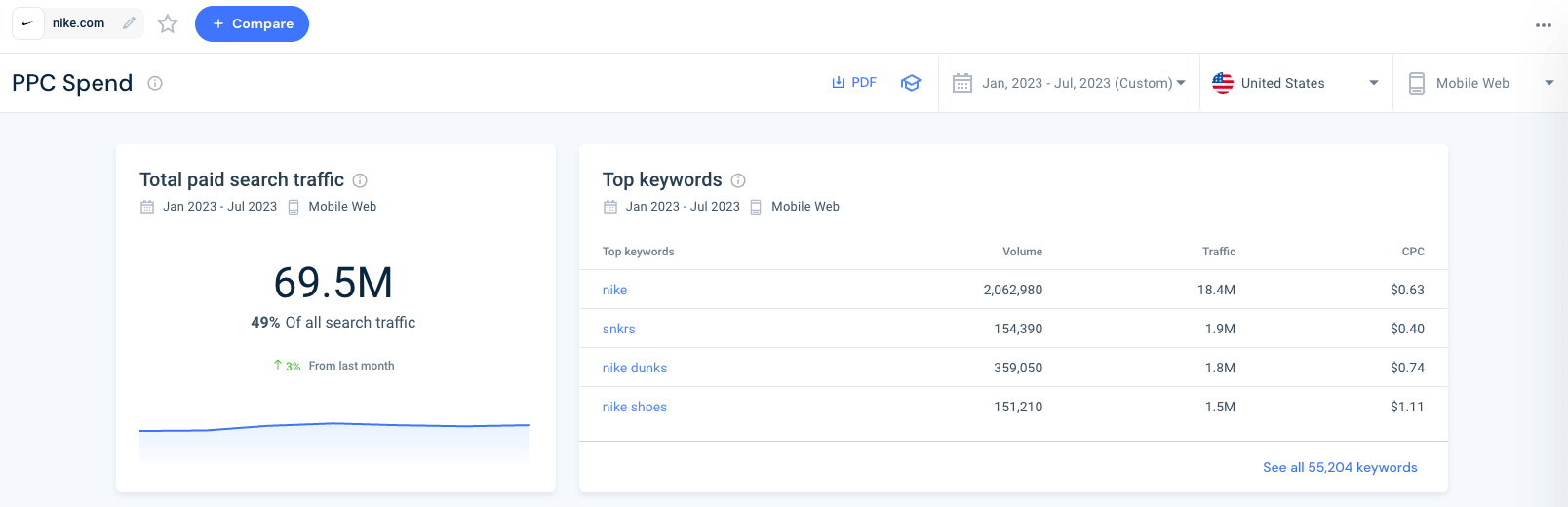
Task: Click the CPC column header
Action: (x=1413, y=252)
